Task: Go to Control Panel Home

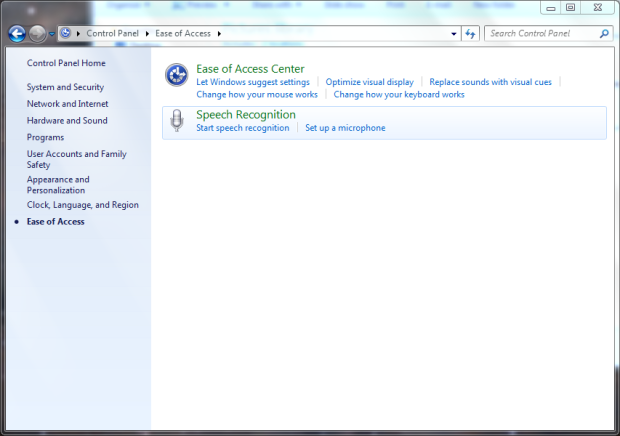Action: click(x=66, y=63)
